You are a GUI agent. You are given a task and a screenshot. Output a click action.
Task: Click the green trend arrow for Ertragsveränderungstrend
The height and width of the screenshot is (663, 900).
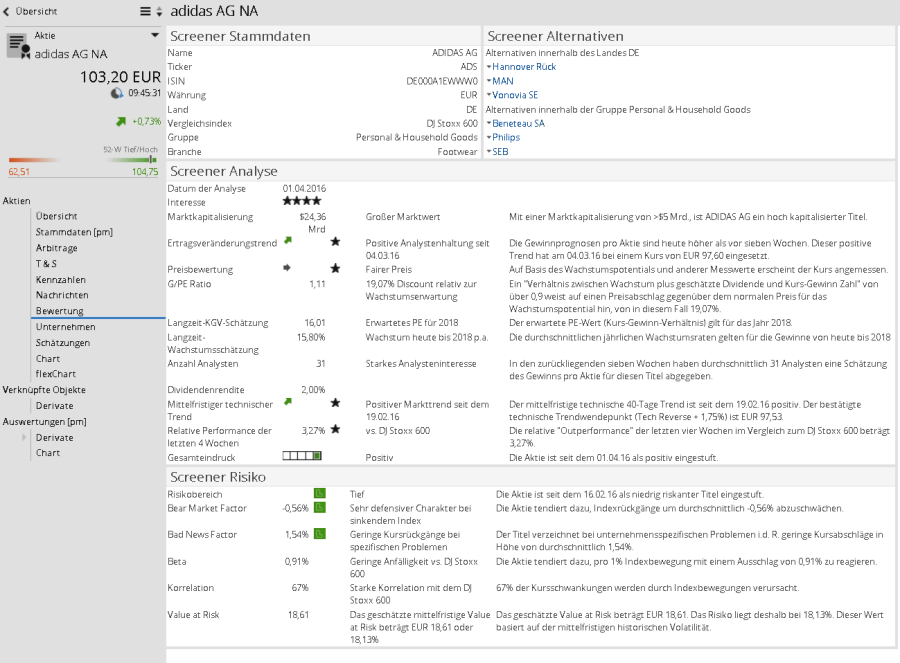288,241
